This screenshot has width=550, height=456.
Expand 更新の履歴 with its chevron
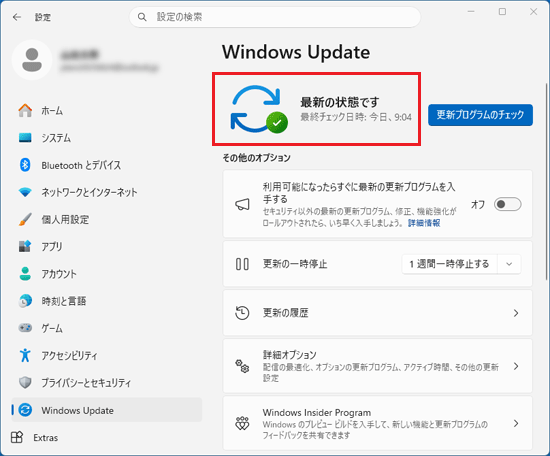516,313
